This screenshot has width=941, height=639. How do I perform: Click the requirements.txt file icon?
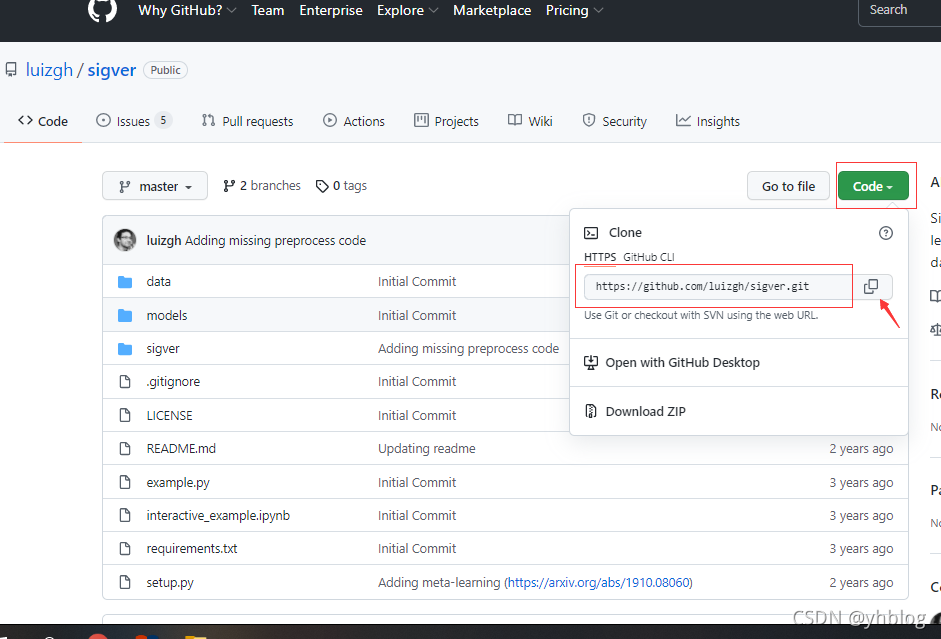125,548
